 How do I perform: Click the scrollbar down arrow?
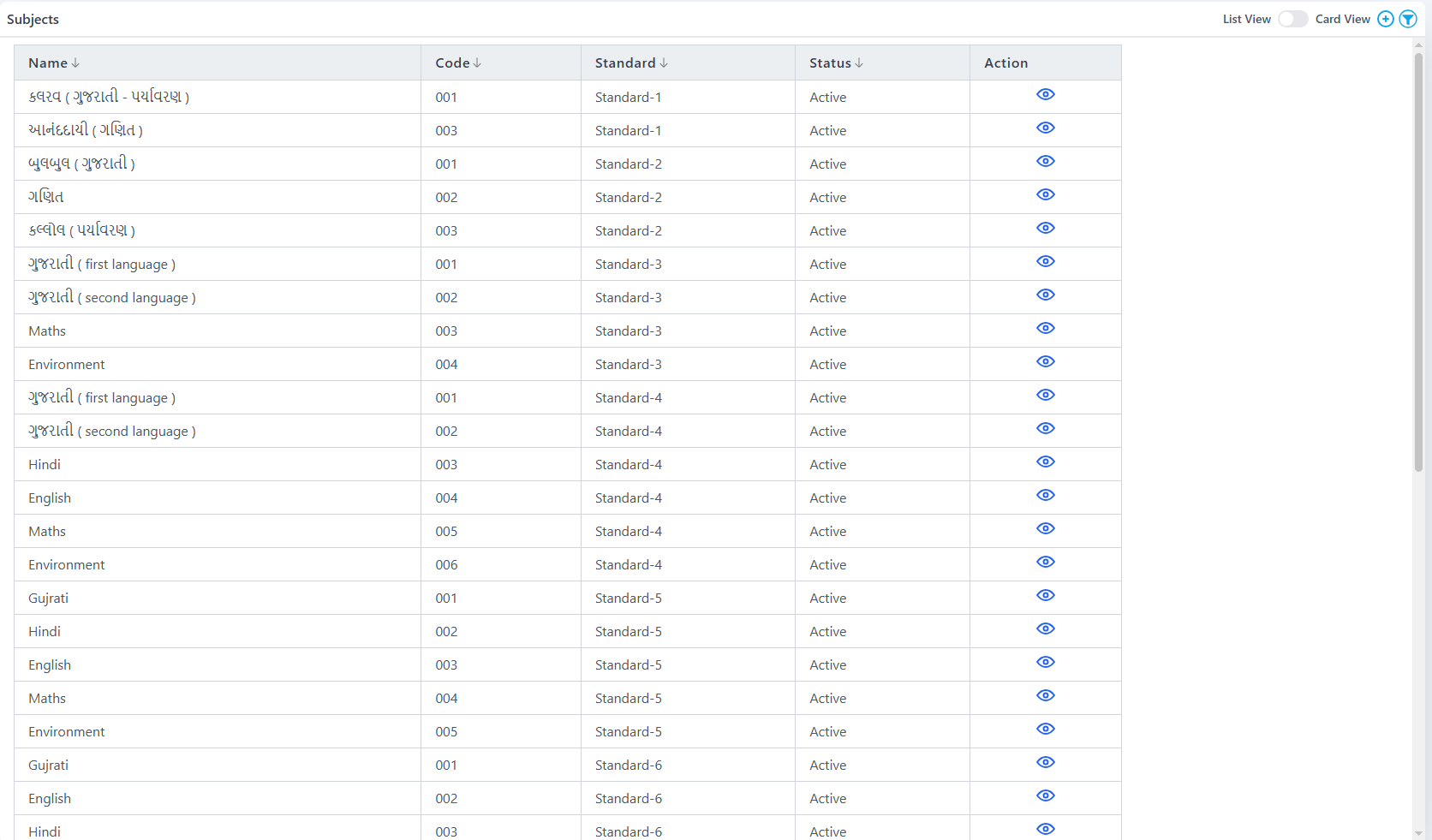click(x=1418, y=833)
